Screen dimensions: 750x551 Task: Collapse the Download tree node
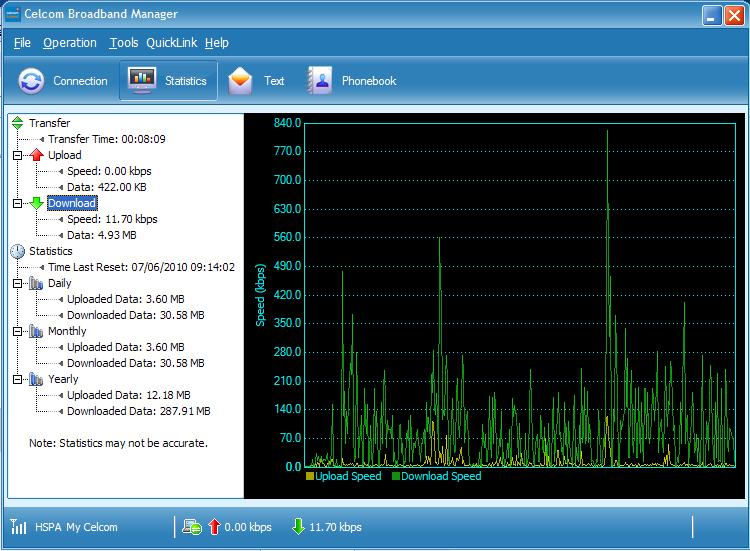pyautogui.click(x=18, y=203)
